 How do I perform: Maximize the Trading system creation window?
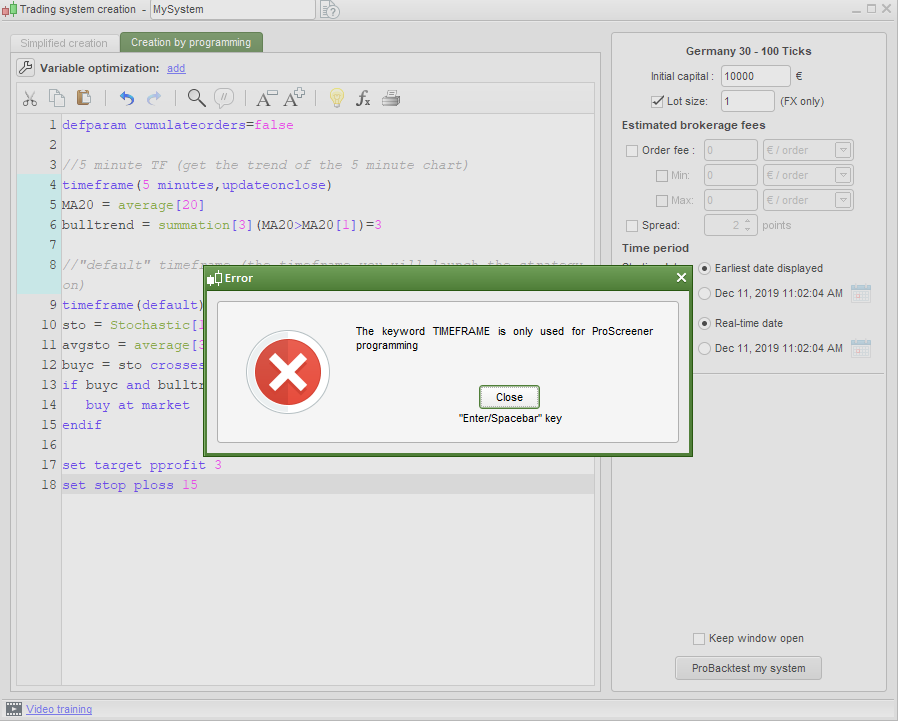tap(871, 9)
